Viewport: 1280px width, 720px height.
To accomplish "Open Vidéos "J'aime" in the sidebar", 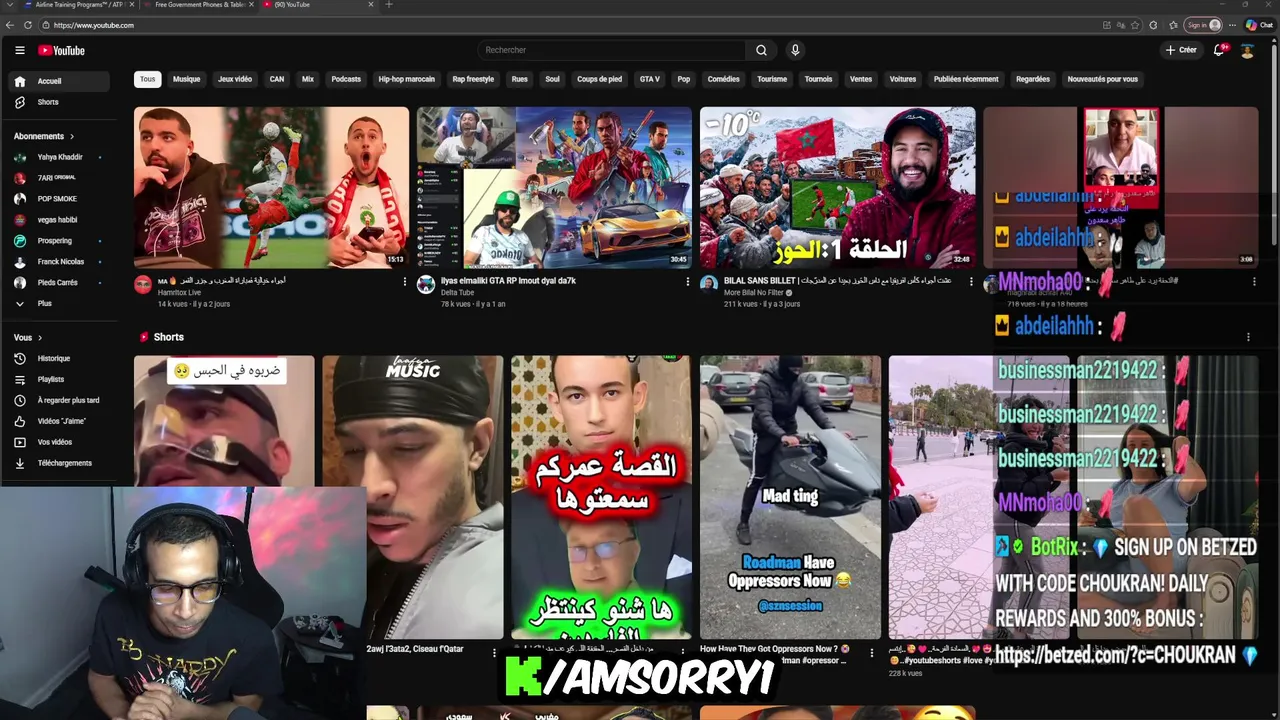I will 59,421.
